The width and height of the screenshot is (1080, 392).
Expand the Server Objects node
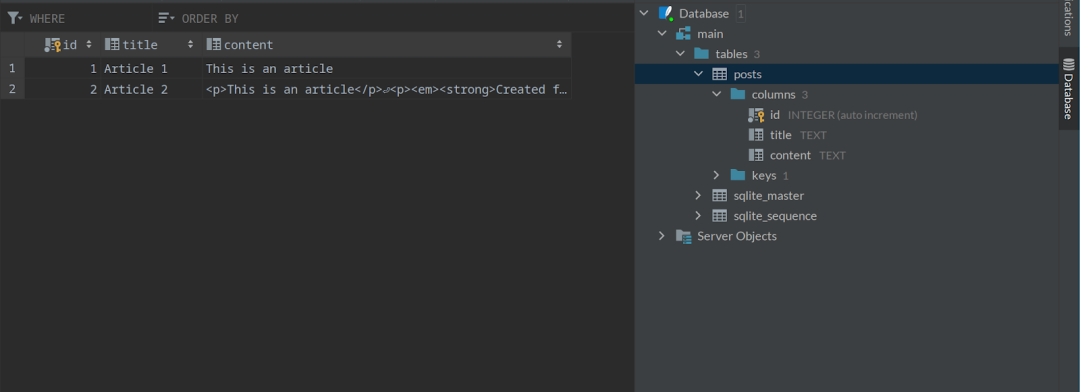(x=662, y=236)
